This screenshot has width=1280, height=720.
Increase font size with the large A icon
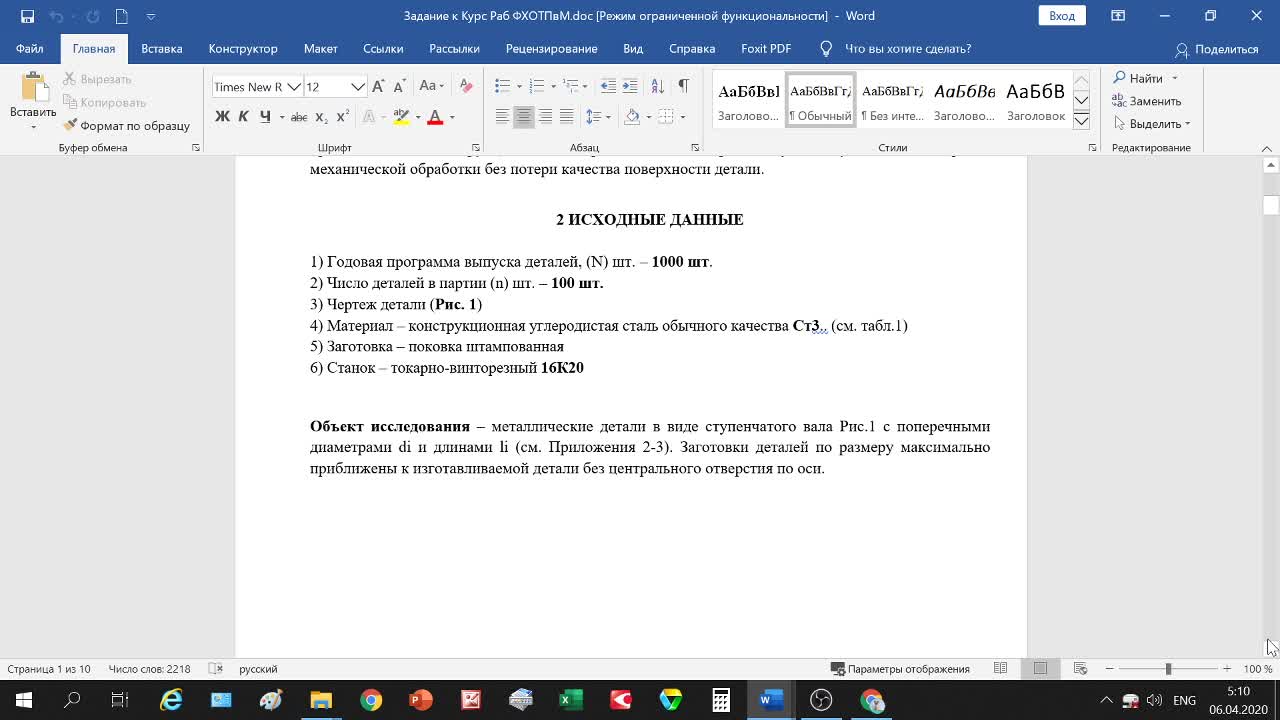coord(378,87)
